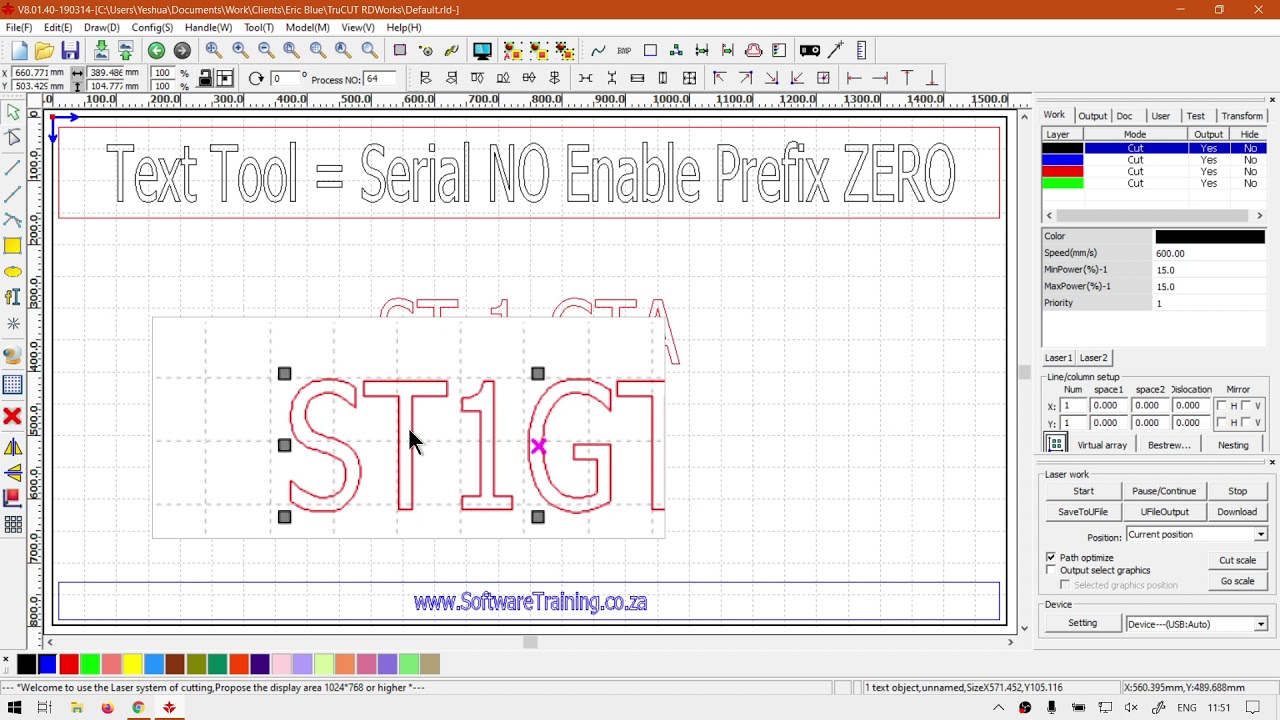1280x720 pixels.
Task: Open the Windows Start menu
Action: click(x=14, y=708)
